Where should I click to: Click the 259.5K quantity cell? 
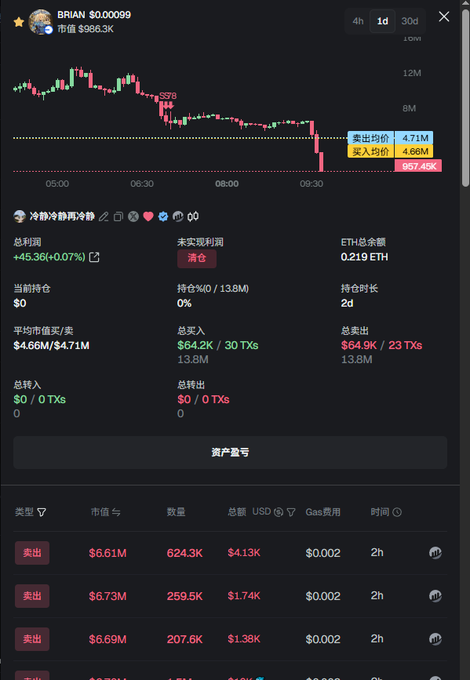tap(185, 596)
